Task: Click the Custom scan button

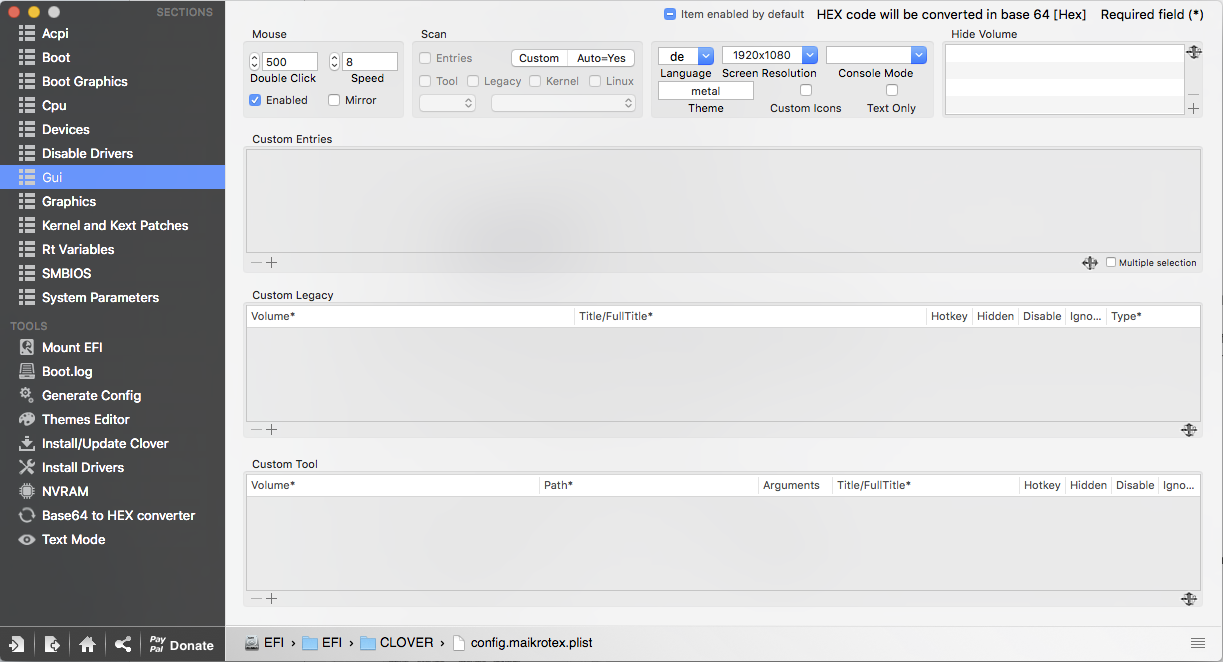Action: [539, 58]
